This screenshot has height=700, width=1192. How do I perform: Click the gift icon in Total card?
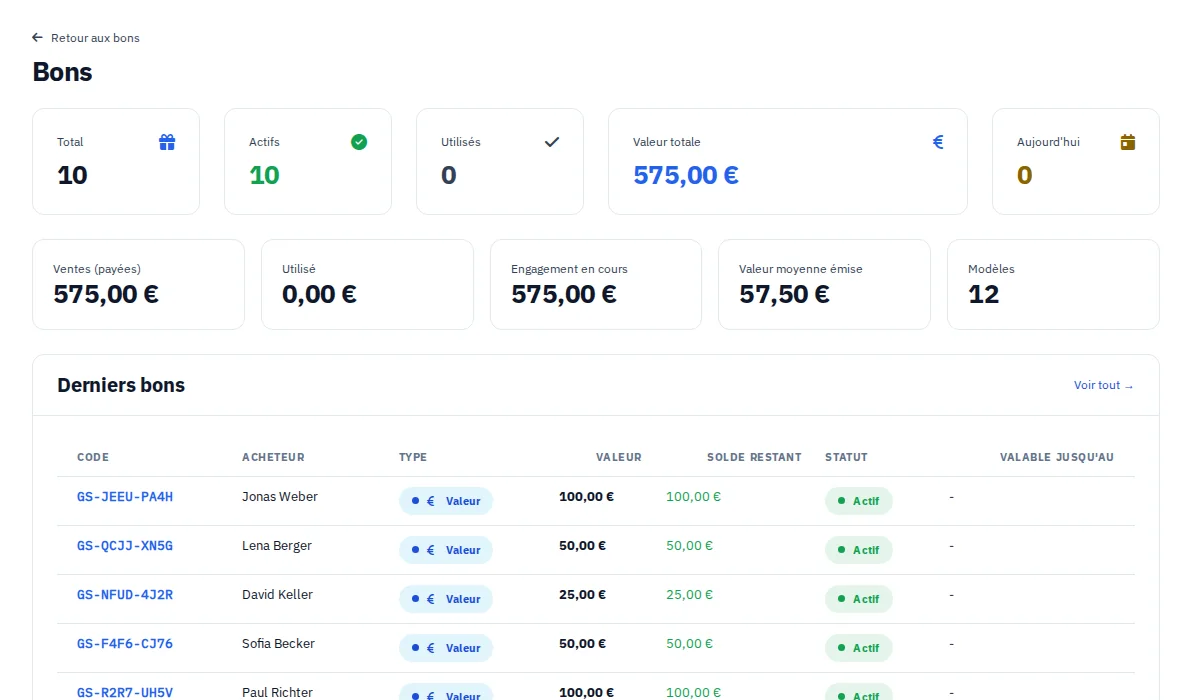coord(167,142)
